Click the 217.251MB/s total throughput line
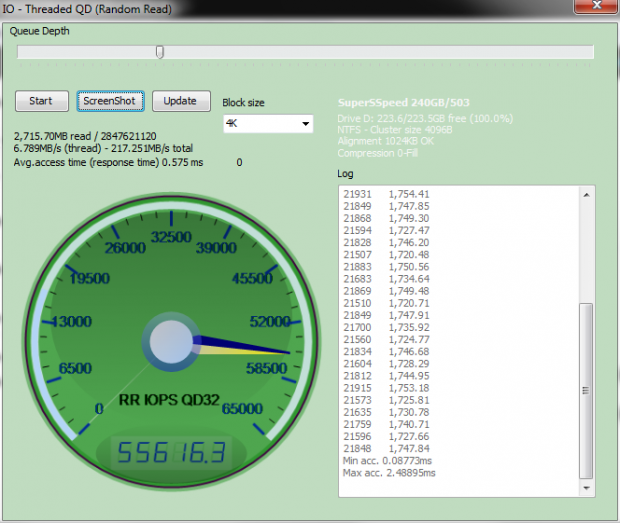 103,148
